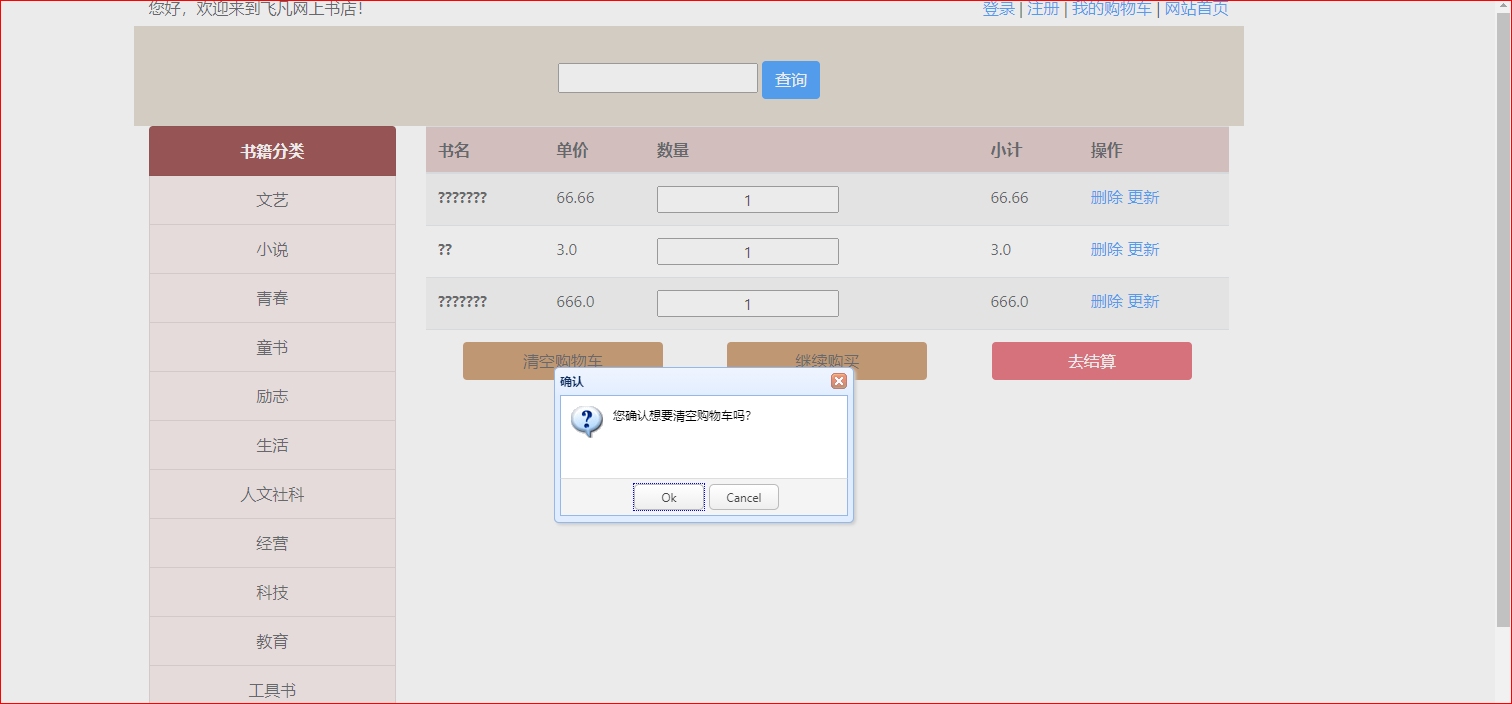The image size is (1512, 704).
Task: Select the 人文社科 category
Action: pyautogui.click(x=272, y=494)
